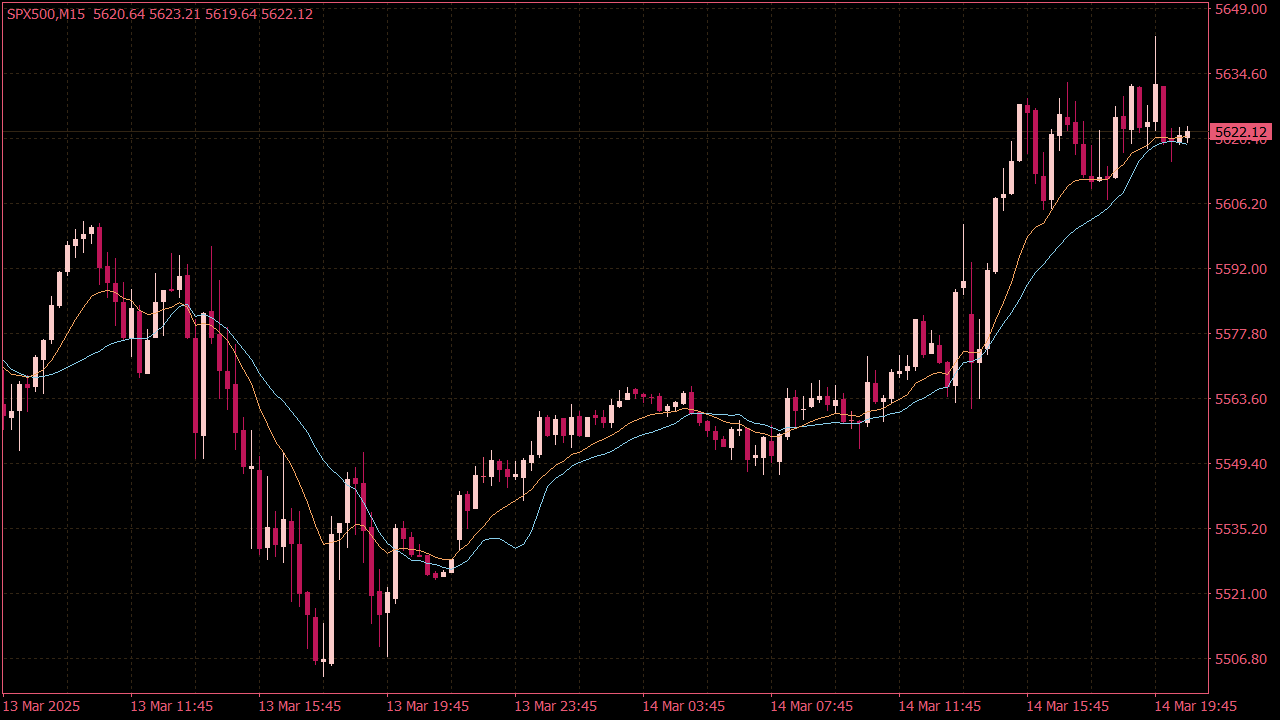Image resolution: width=1280 pixels, height=720 pixels.
Task: Select the 5622.12 current price label
Action: coord(1240,132)
